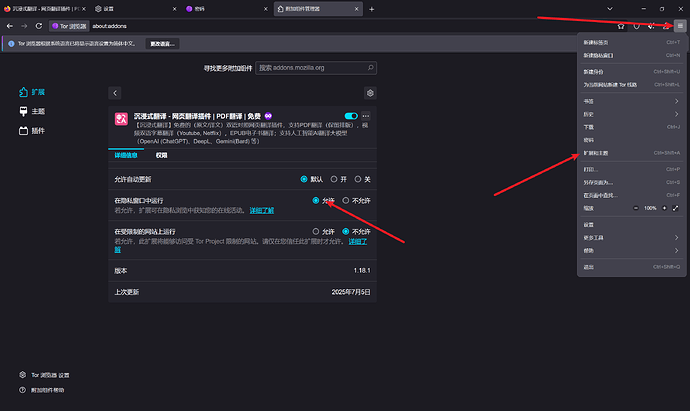This screenshot has height=411, width=690.
Task: Open add-ons help link at sidebar bottom
Action: coord(42,390)
